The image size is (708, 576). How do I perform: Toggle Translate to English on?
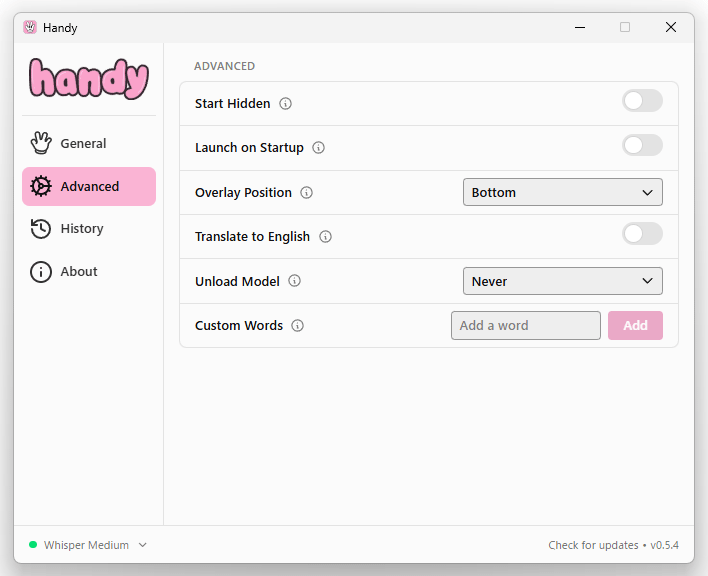click(x=642, y=234)
